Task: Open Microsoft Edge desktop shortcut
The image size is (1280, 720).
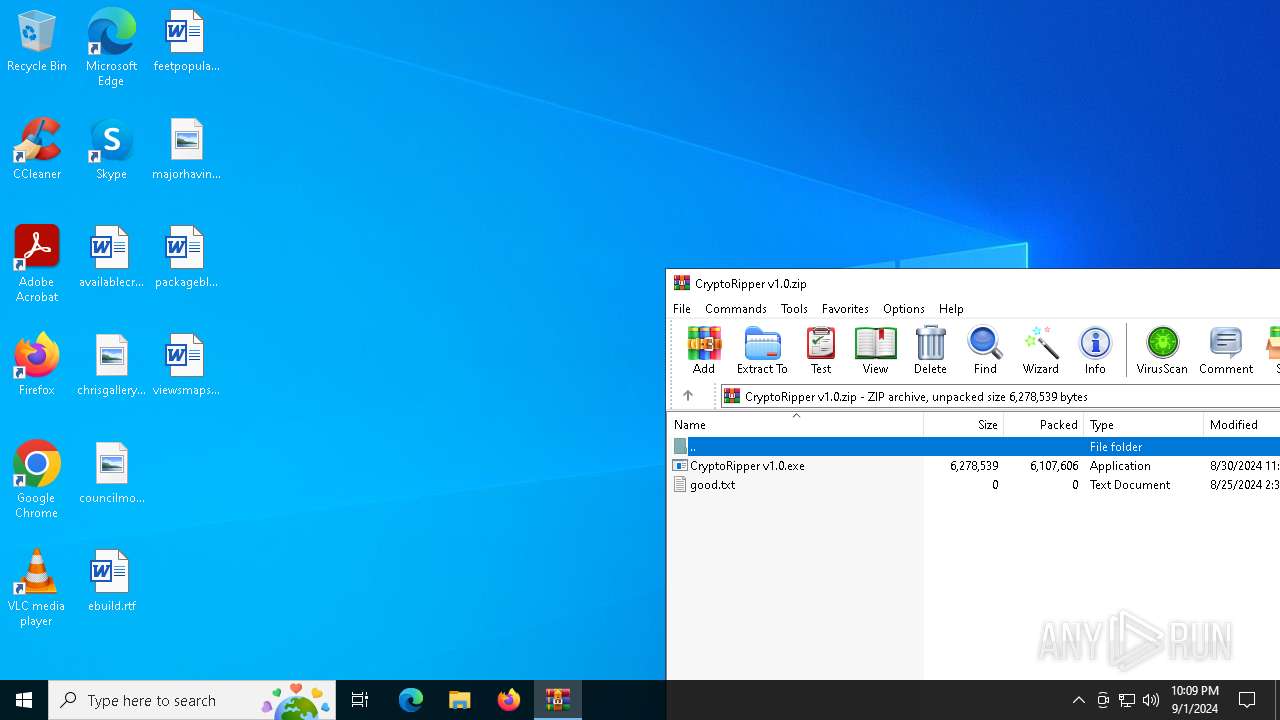Action: tap(111, 48)
